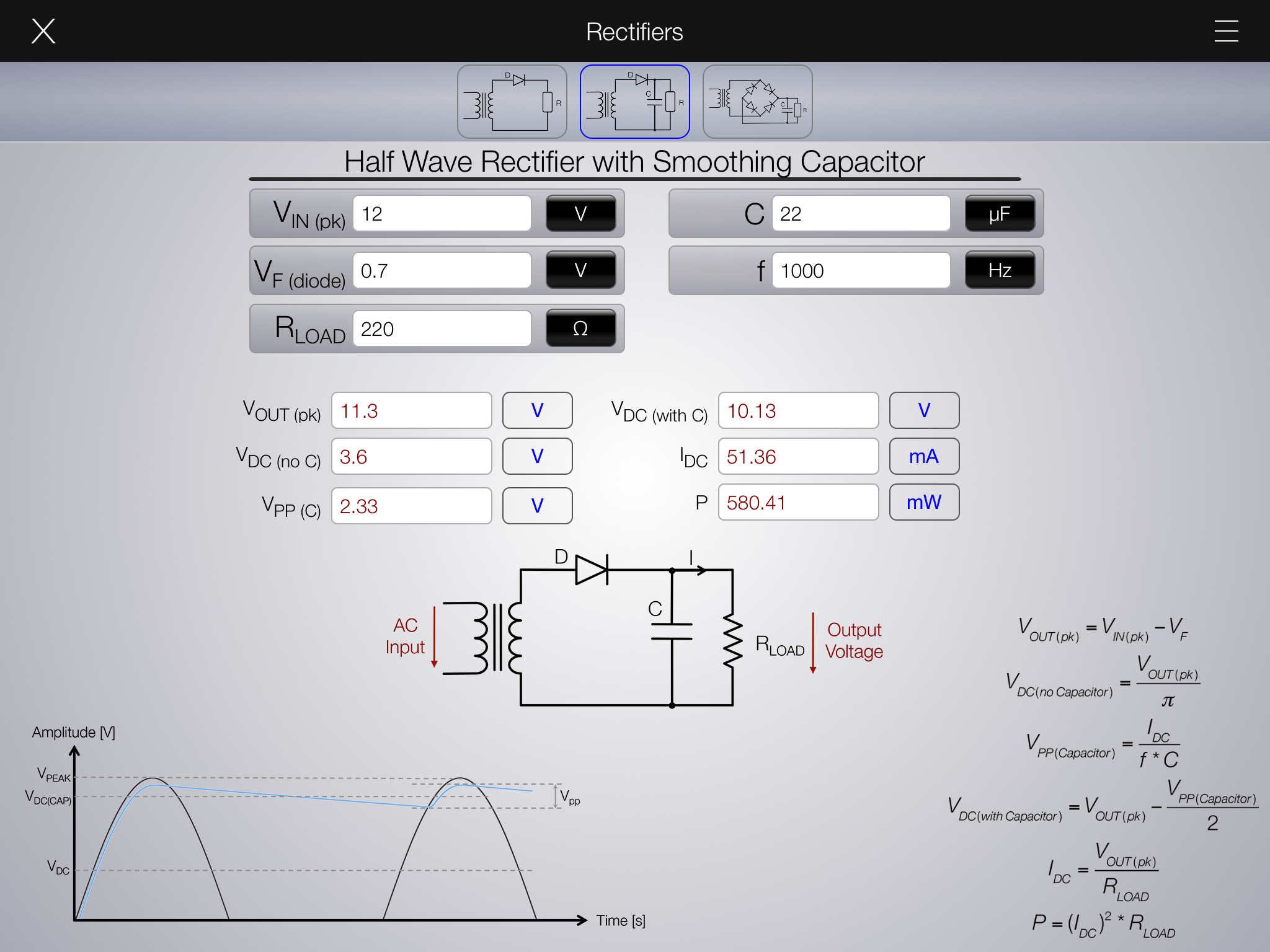This screenshot has height=952, width=1270.
Task: Change diode VF unit button
Action: [x=580, y=270]
